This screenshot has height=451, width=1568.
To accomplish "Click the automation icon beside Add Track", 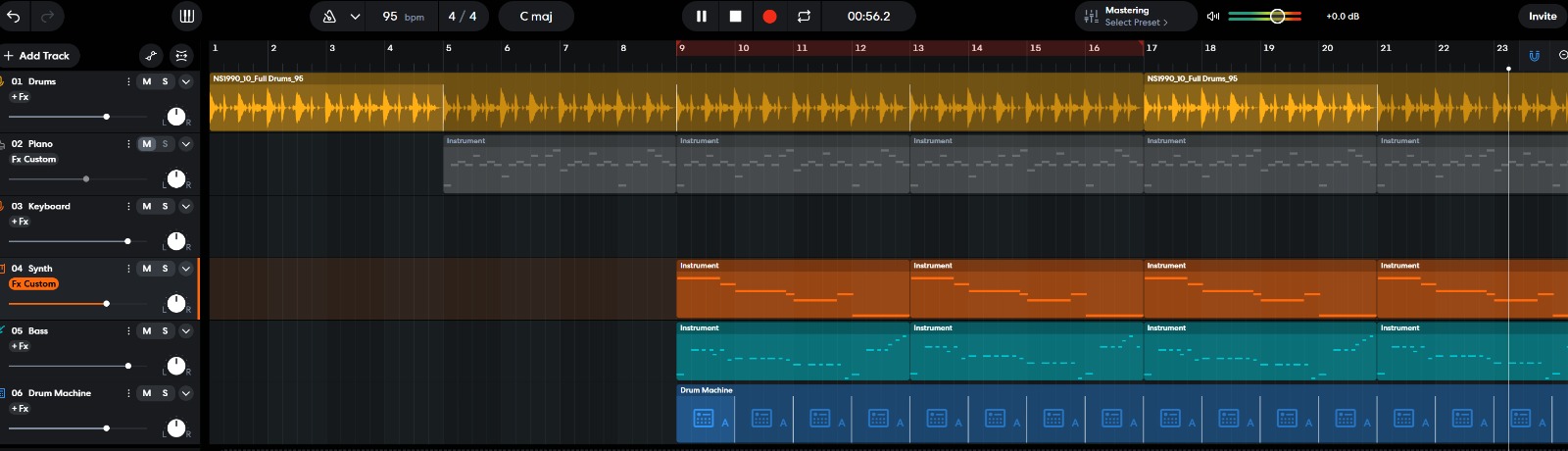I will 151,56.
